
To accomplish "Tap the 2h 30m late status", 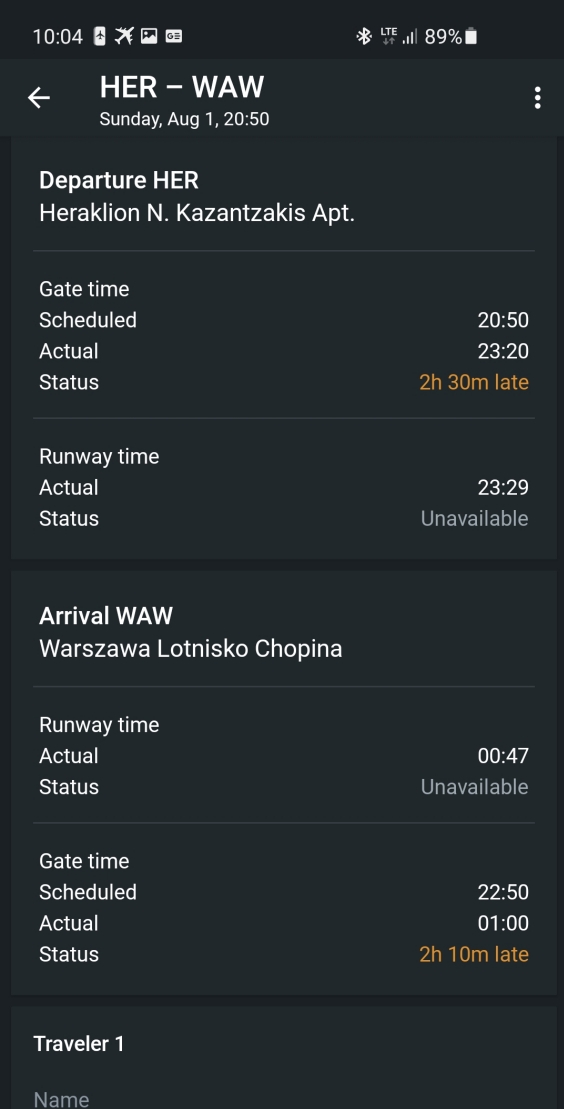I will pyautogui.click(x=474, y=382).
